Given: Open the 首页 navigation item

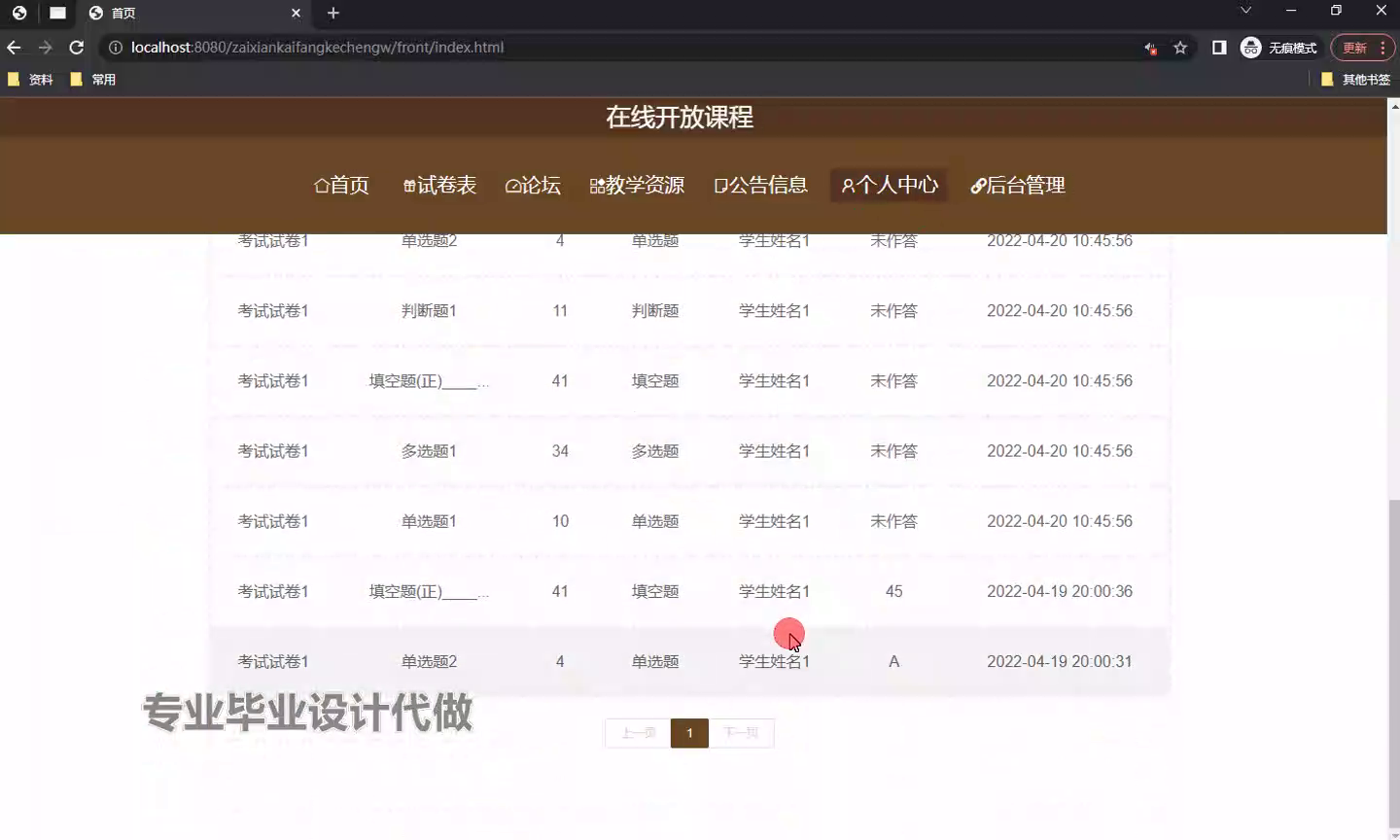Looking at the screenshot, I should [341, 186].
